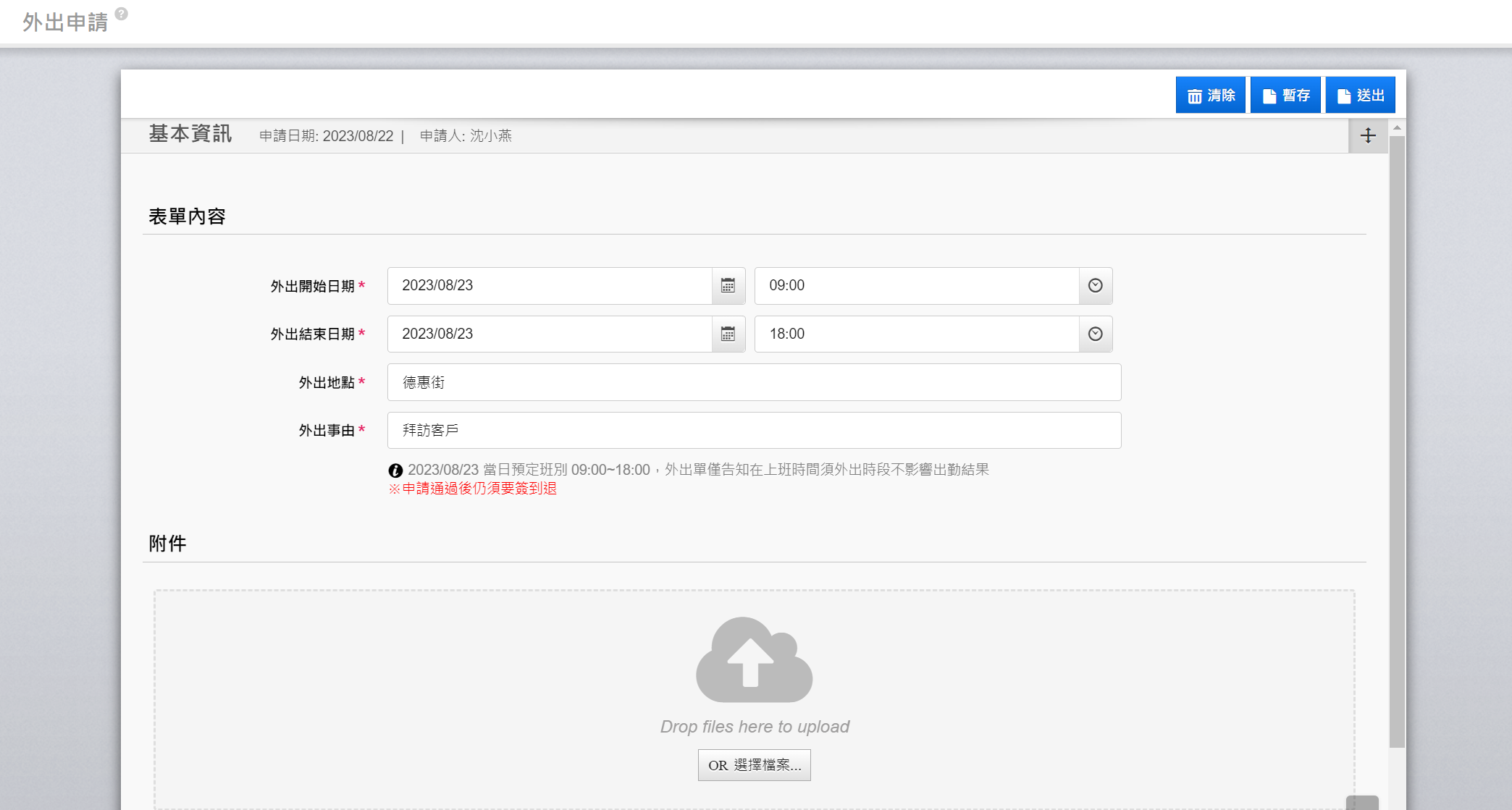Open the start date calendar picker
This screenshot has width=1512, height=810.
728,286
